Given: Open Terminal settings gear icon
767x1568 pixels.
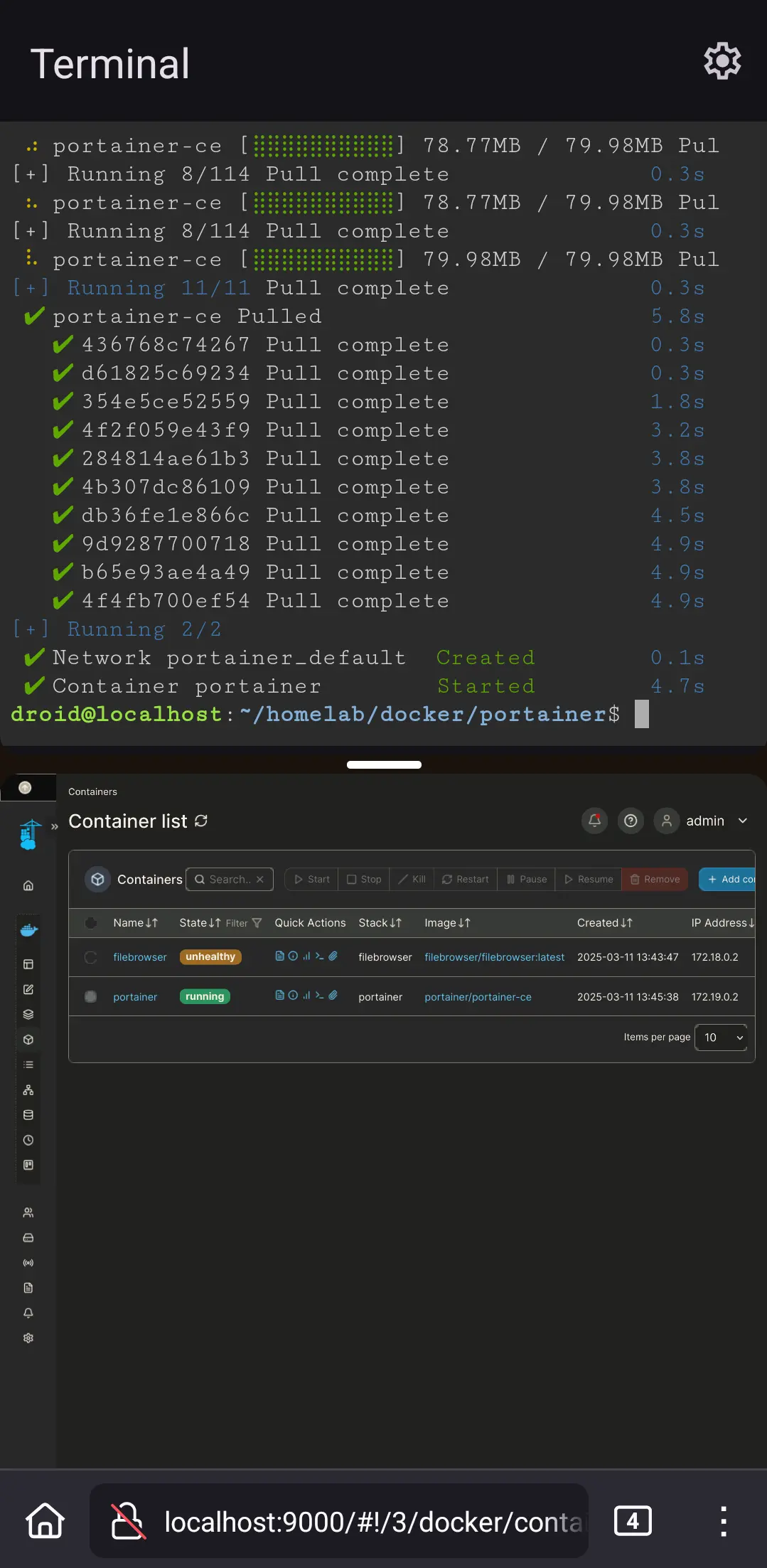Looking at the screenshot, I should [722, 61].
